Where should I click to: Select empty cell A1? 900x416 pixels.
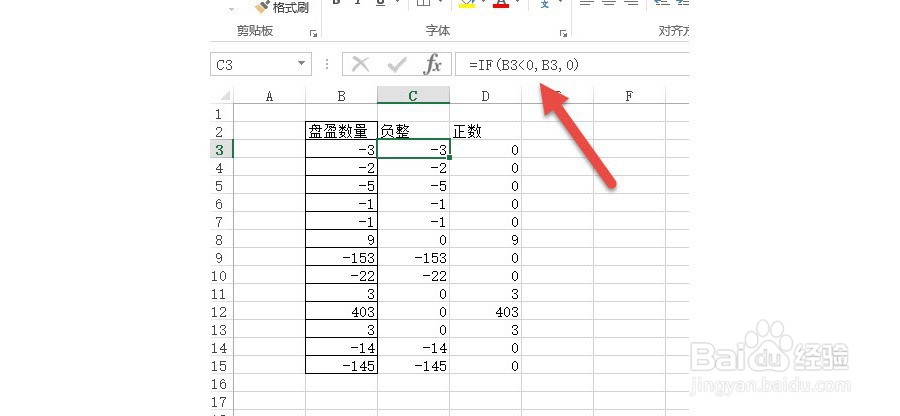[270, 114]
